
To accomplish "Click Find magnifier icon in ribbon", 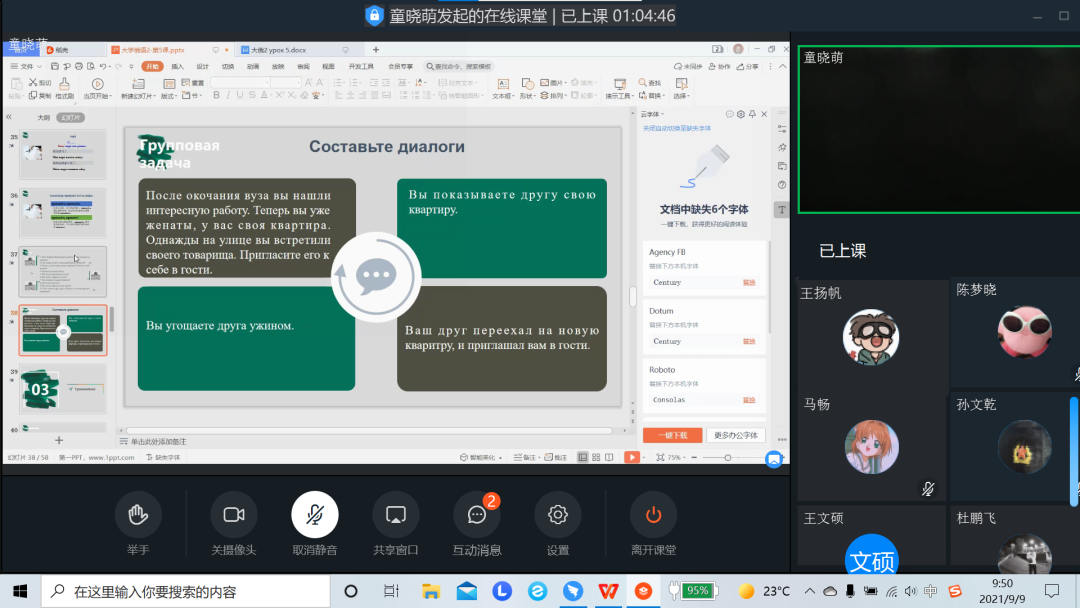I will [x=643, y=83].
